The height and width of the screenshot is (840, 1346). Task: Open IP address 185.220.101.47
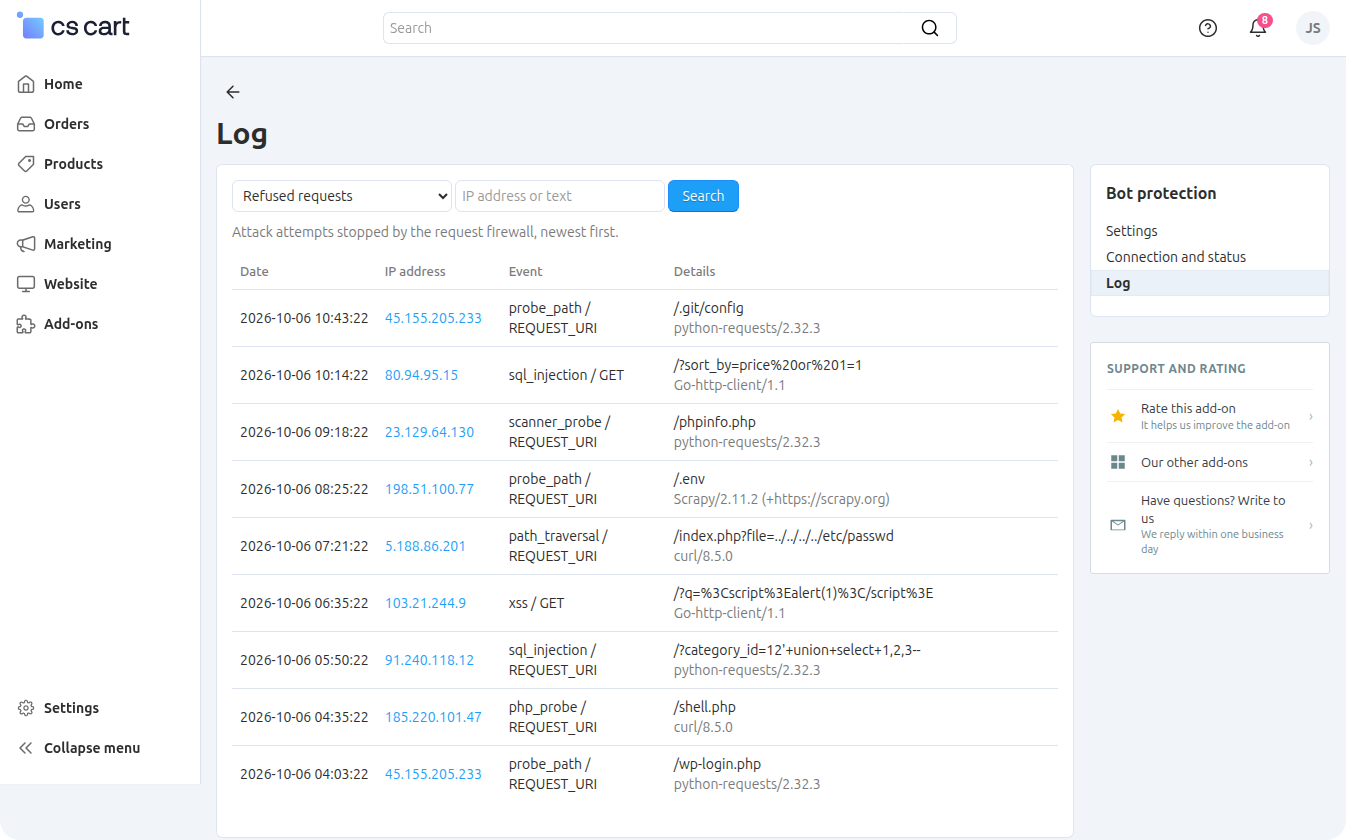click(433, 717)
